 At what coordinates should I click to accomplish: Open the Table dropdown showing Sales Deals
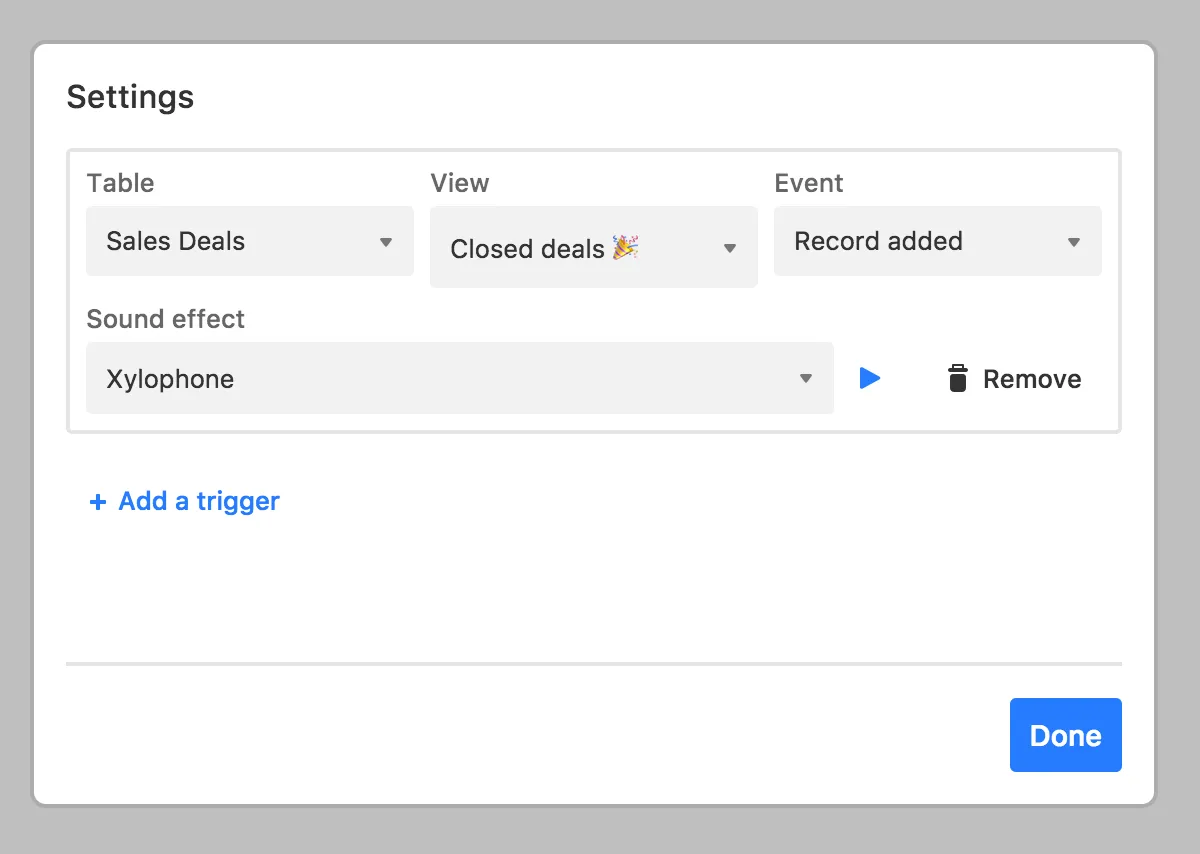click(x=249, y=241)
